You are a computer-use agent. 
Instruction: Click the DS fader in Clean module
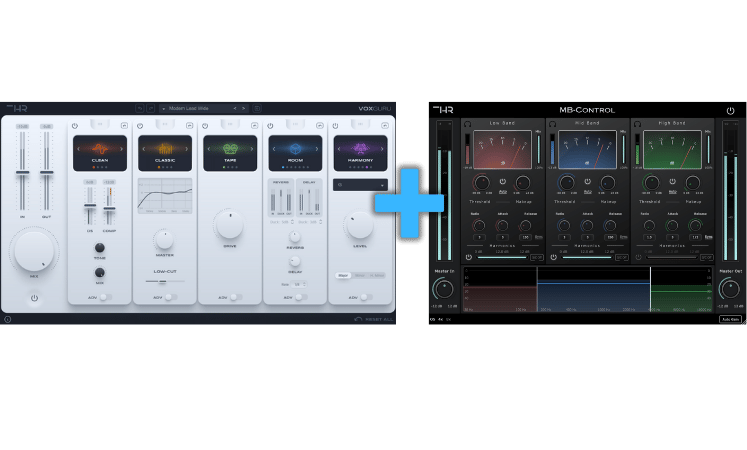coord(90,206)
